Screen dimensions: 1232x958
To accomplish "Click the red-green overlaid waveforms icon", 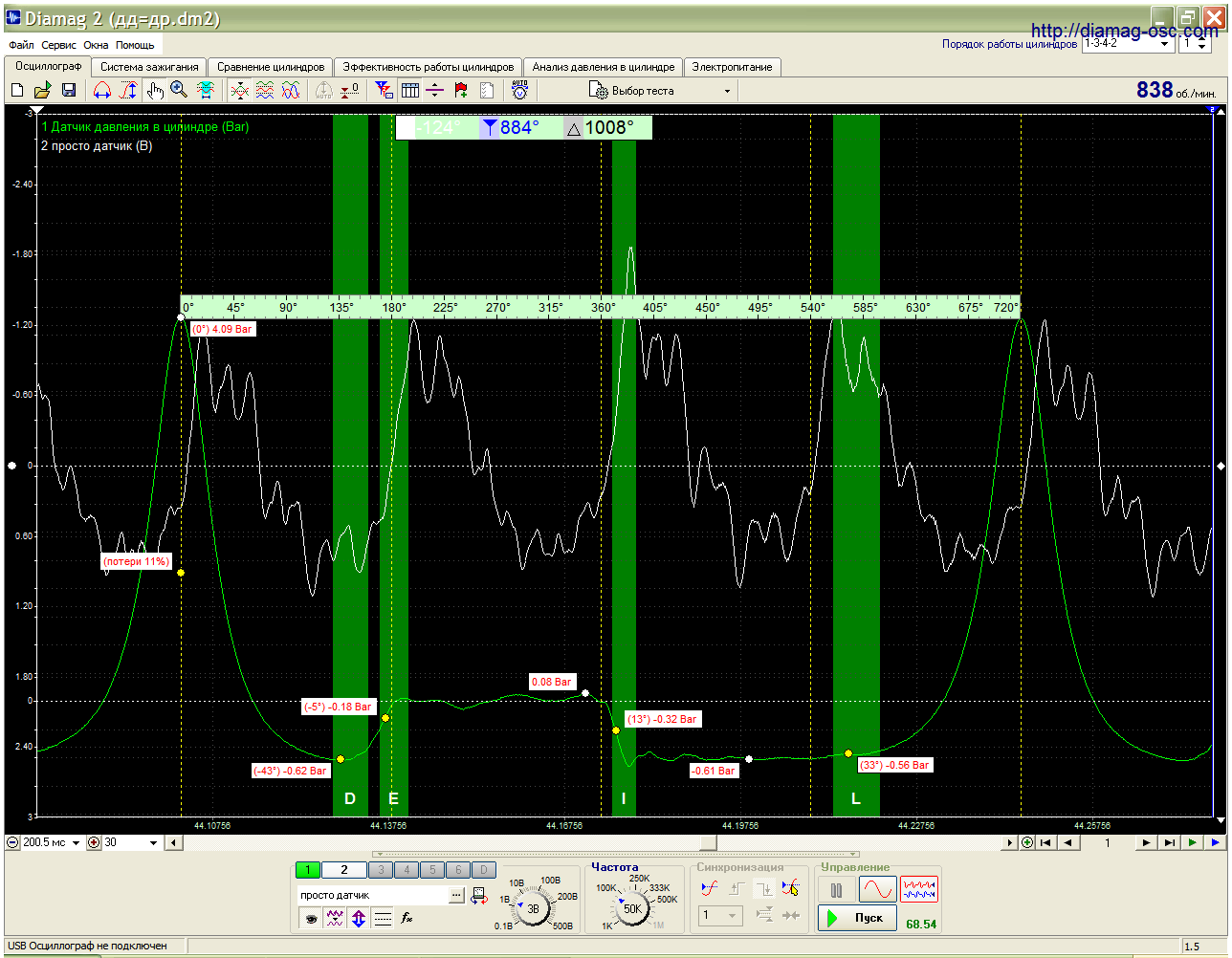I will point(239,90).
